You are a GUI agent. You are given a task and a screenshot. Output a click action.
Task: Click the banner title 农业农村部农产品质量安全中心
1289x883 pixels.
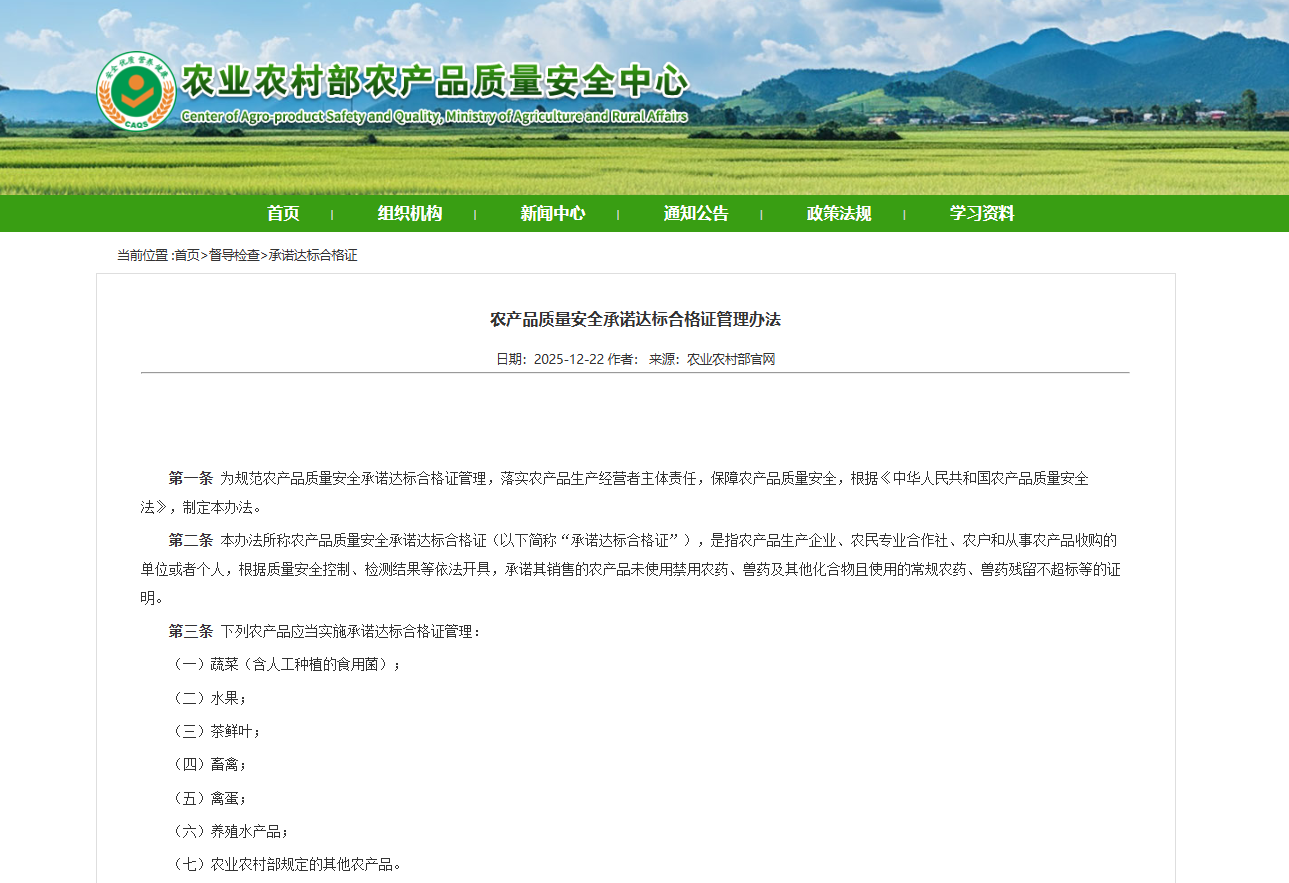[434, 83]
